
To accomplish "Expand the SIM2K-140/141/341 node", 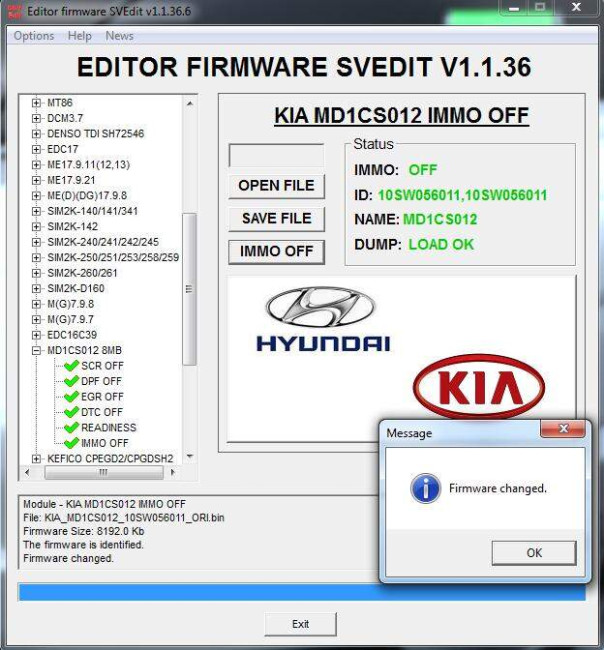I will pyautogui.click(x=36, y=211).
